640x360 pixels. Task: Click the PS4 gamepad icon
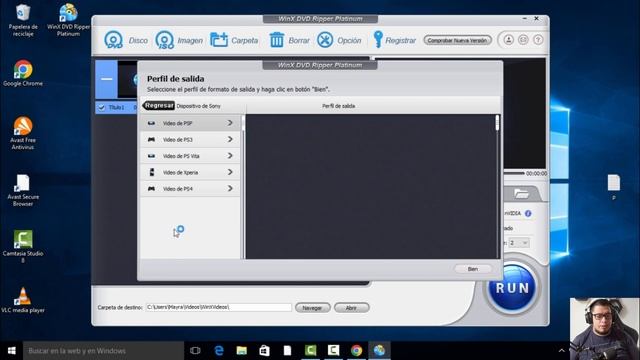pos(151,188)
